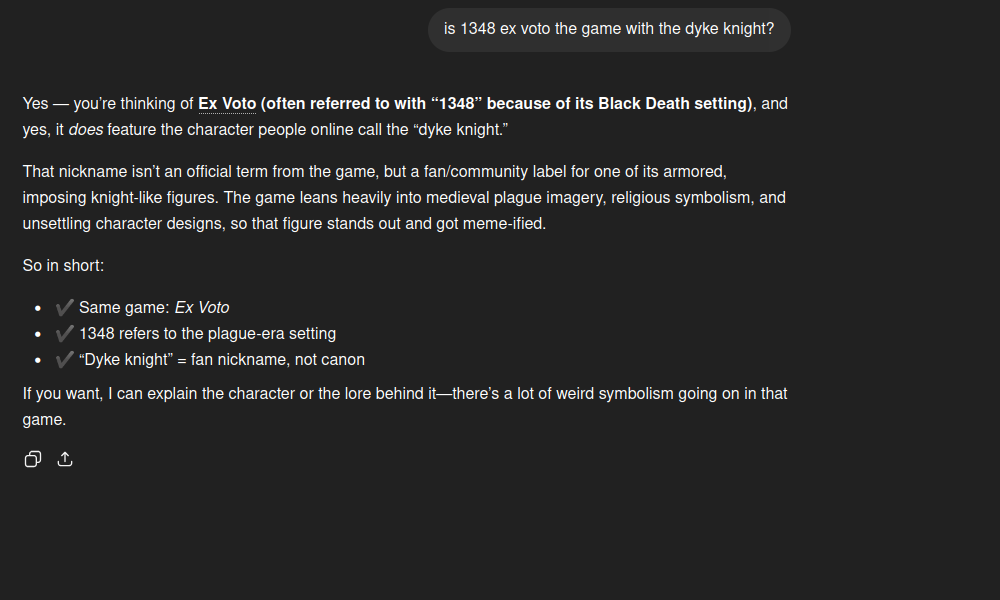Click the bullet dot before "Same game"
This screenshot has height=600, width=1000.
click(x=38, y=308)
